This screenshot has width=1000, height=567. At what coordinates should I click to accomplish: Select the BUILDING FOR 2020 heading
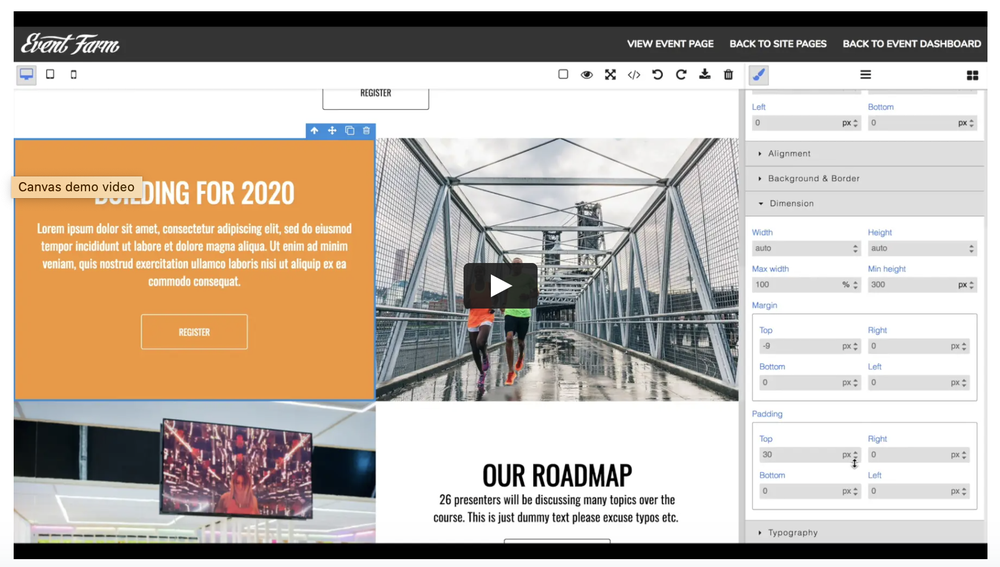point(195,193)
